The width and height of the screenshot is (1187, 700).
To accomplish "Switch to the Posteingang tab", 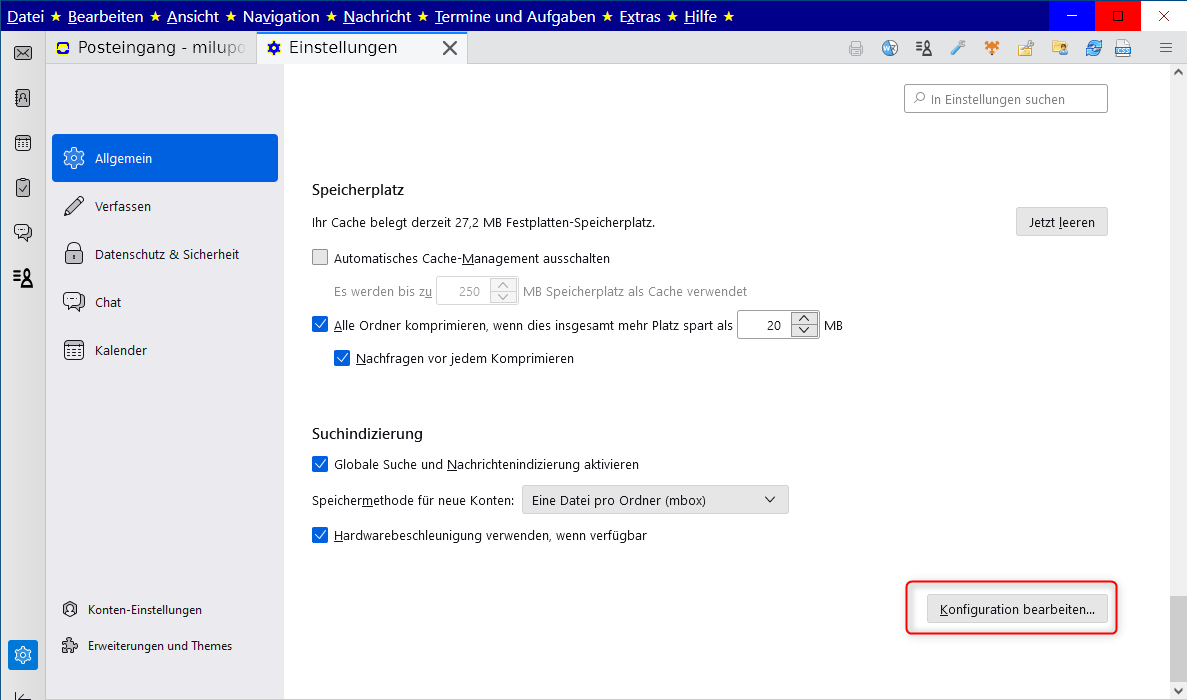I will [151, 48].
